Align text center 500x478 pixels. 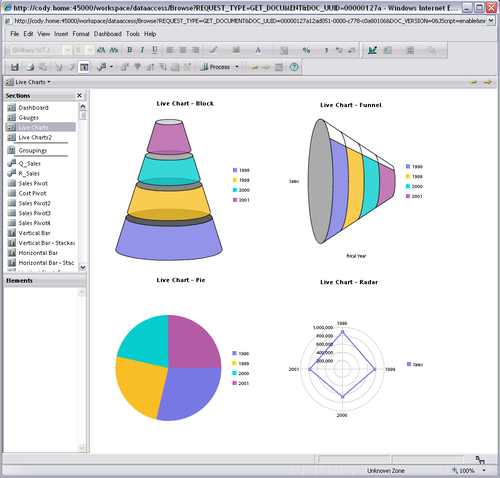(x=183, y=50)
